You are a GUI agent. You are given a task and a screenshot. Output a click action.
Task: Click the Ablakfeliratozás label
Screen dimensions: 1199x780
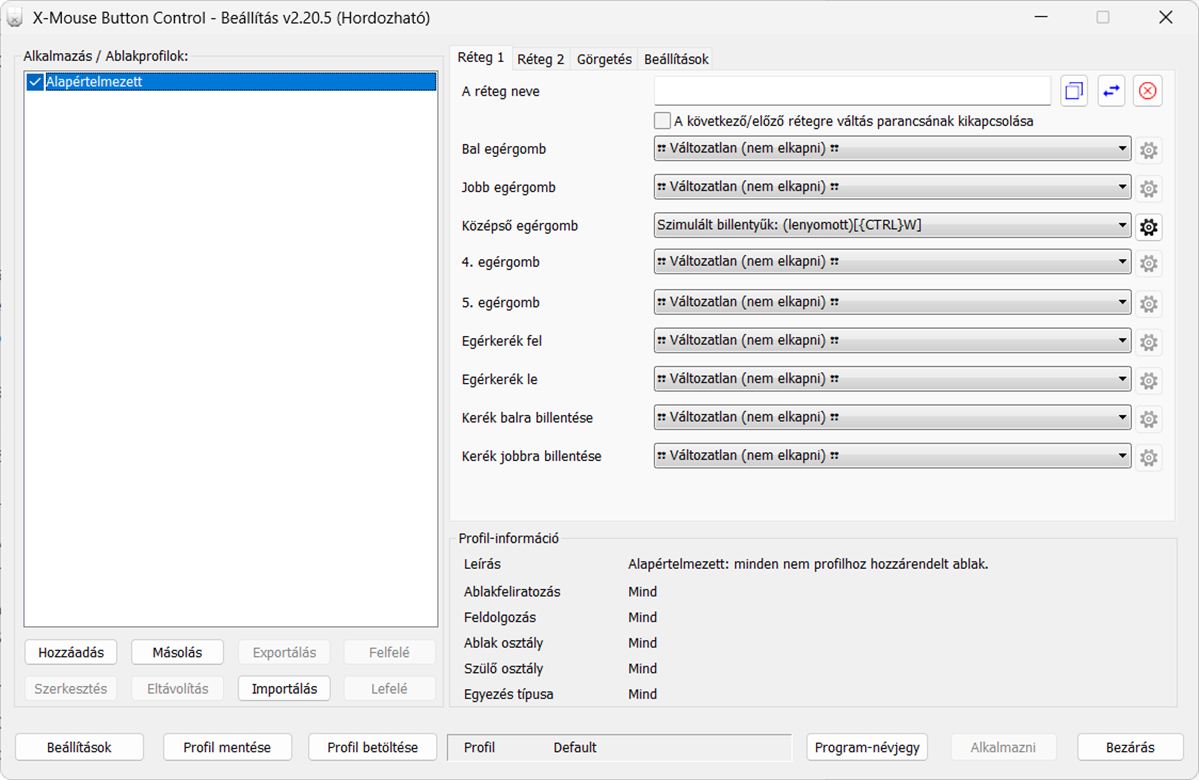(512, 591)
